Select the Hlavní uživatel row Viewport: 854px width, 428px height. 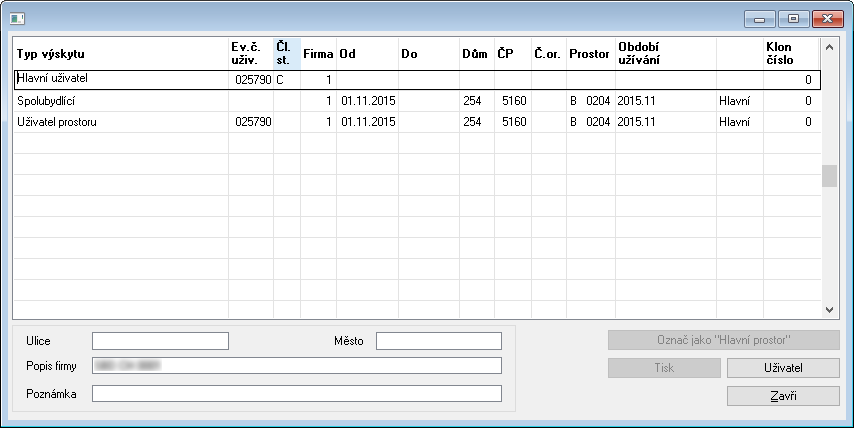pyautogui.click(x=417, y=80)
